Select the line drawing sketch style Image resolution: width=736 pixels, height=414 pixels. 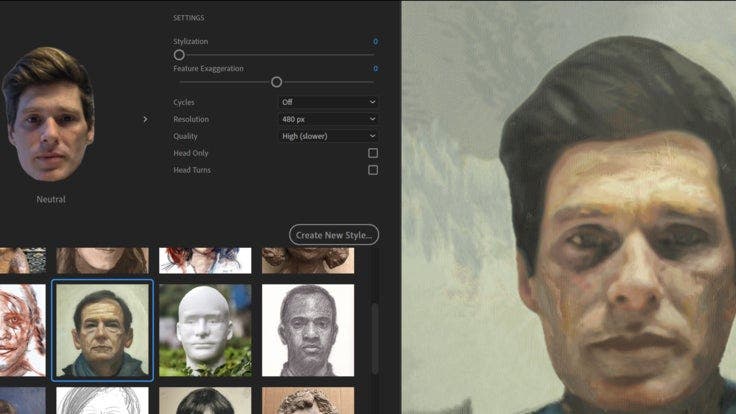(x=103, y=401)
